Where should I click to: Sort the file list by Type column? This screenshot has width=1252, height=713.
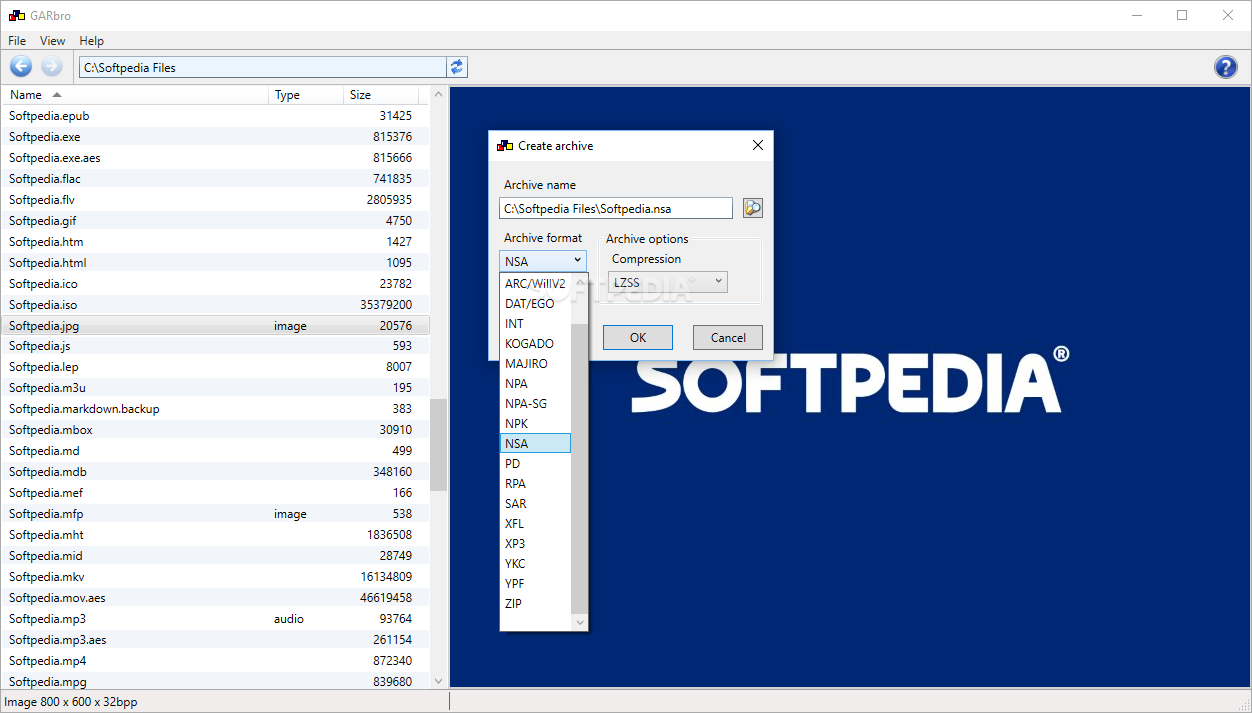(307, 95)
